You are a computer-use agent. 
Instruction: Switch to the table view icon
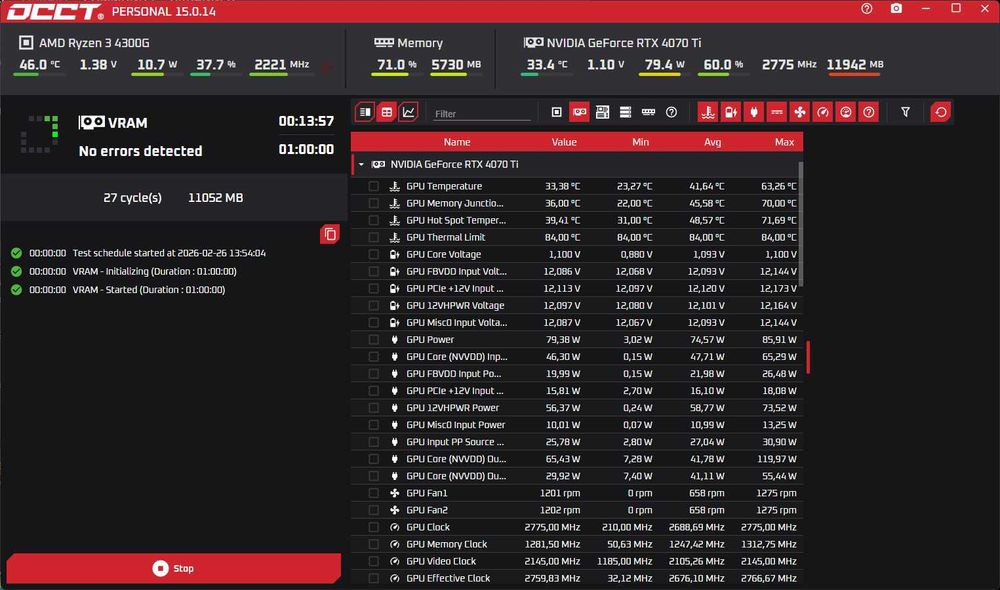pos(386,112)
